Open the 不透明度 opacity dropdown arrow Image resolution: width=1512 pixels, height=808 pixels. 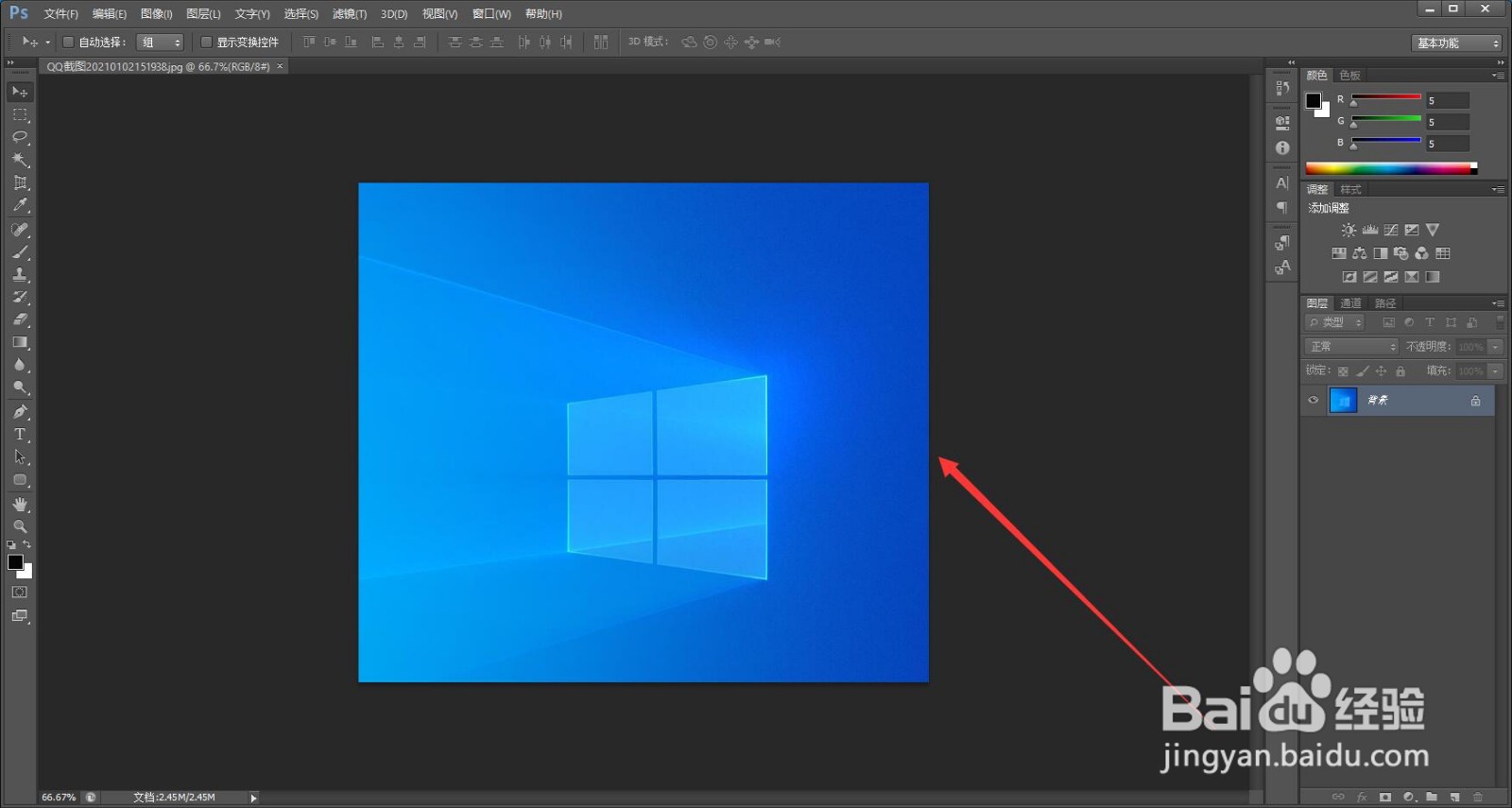pos(1495,347)
